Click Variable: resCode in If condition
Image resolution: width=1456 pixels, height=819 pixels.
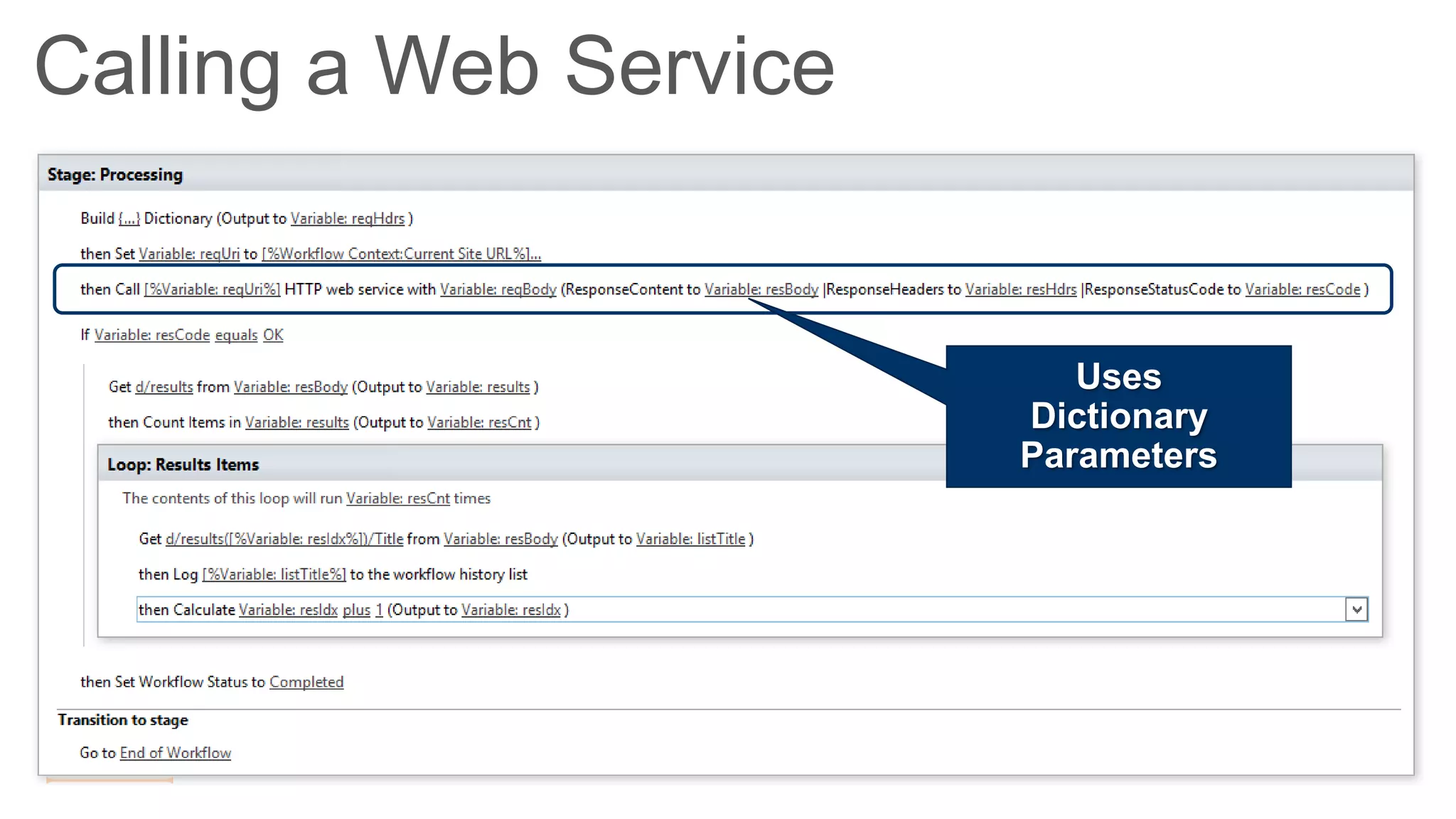tap(152, 335)
